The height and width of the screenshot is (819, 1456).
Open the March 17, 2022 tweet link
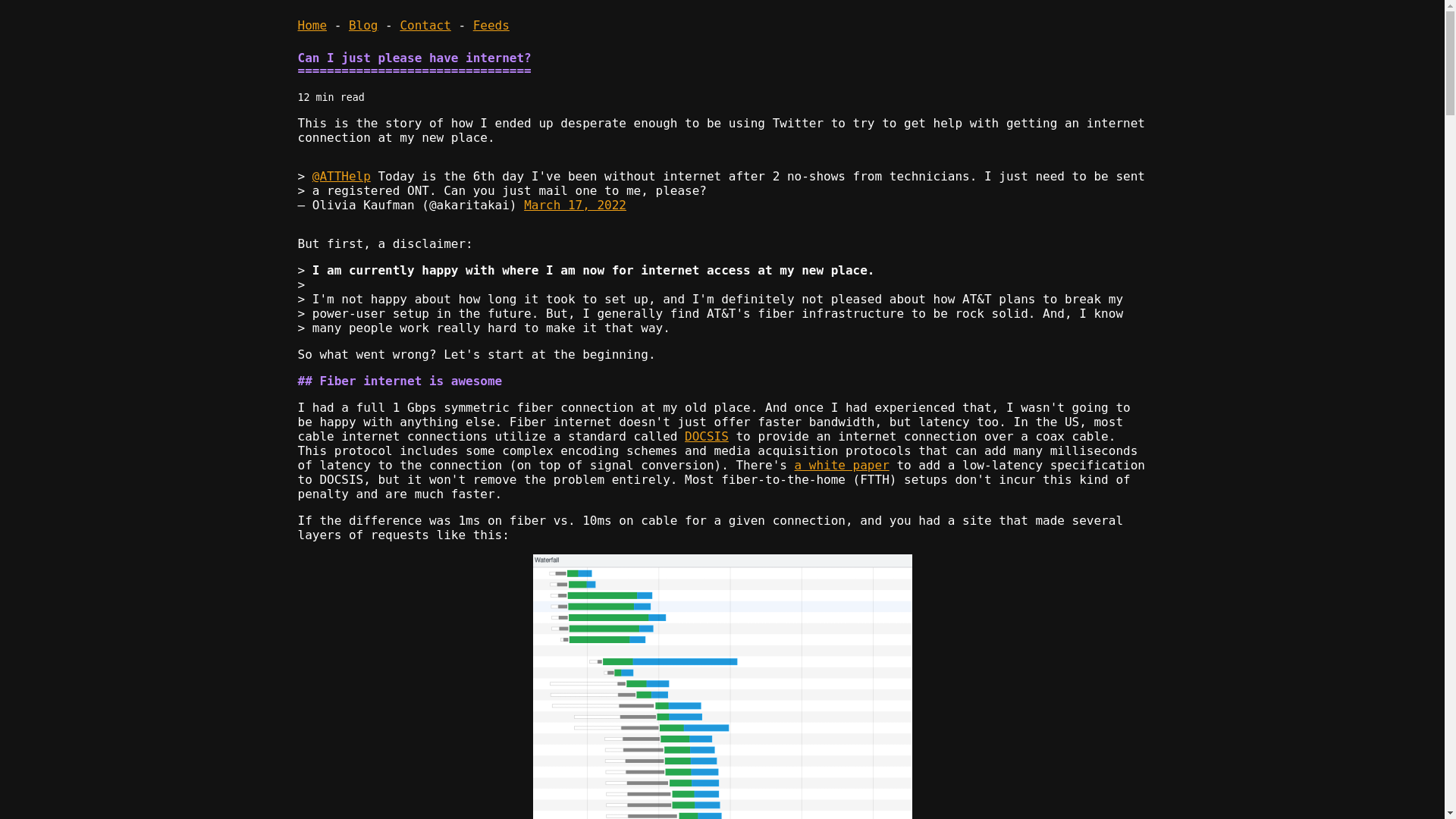[x=575, y=205]
